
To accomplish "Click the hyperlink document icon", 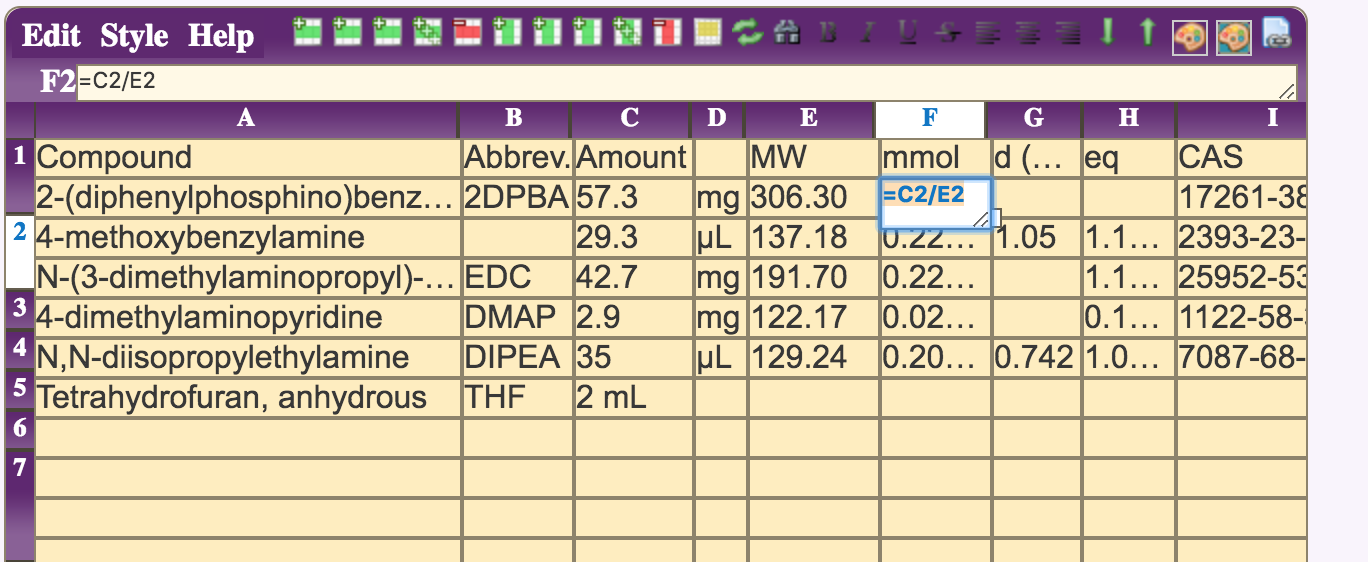I will [1276, 33].
